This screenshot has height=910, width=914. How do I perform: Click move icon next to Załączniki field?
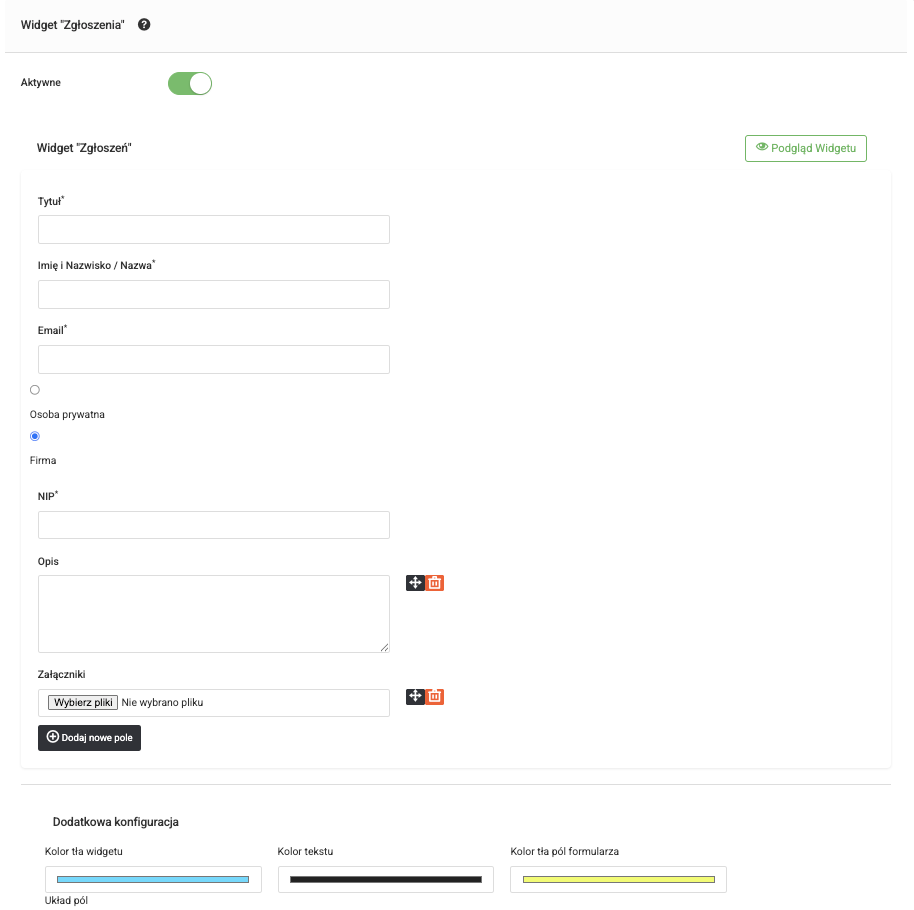click(x=415, y=696)
